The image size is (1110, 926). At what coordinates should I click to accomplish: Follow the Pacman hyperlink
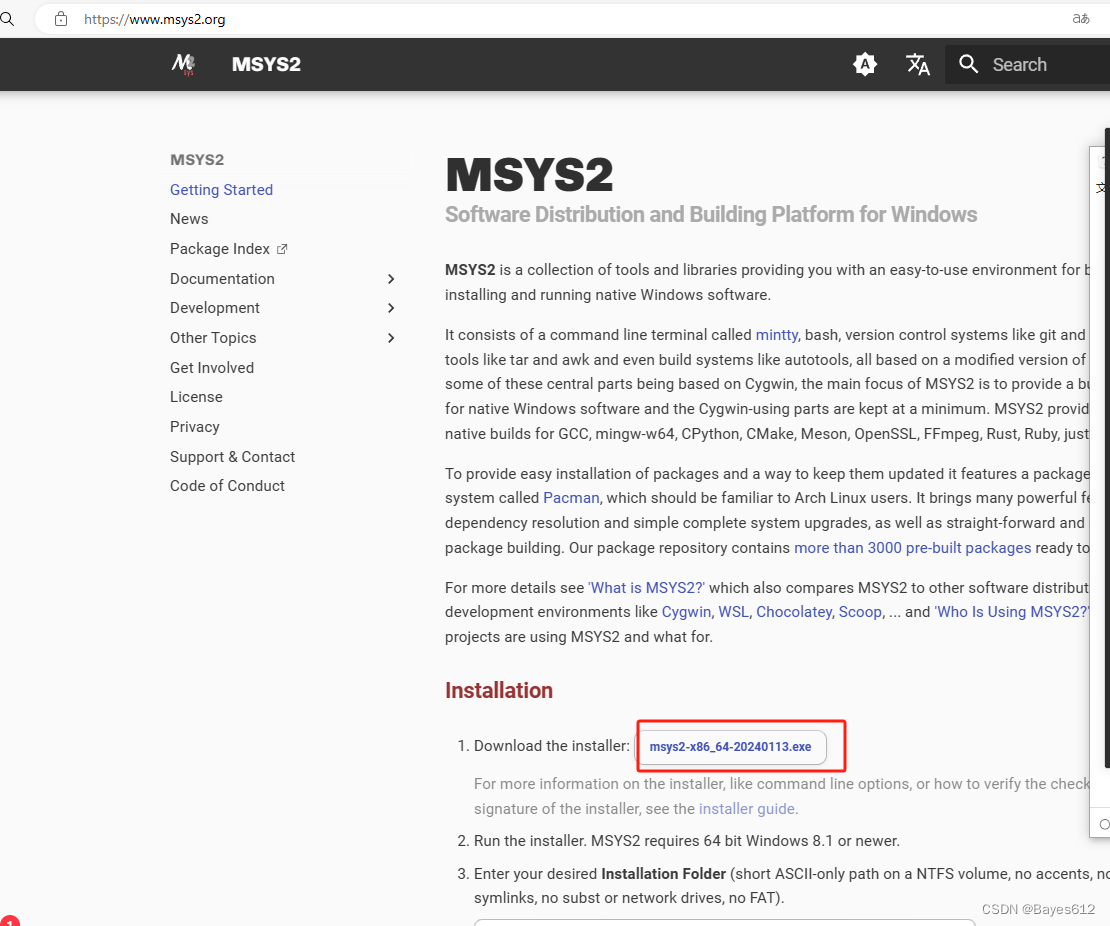tap(571, 497)
